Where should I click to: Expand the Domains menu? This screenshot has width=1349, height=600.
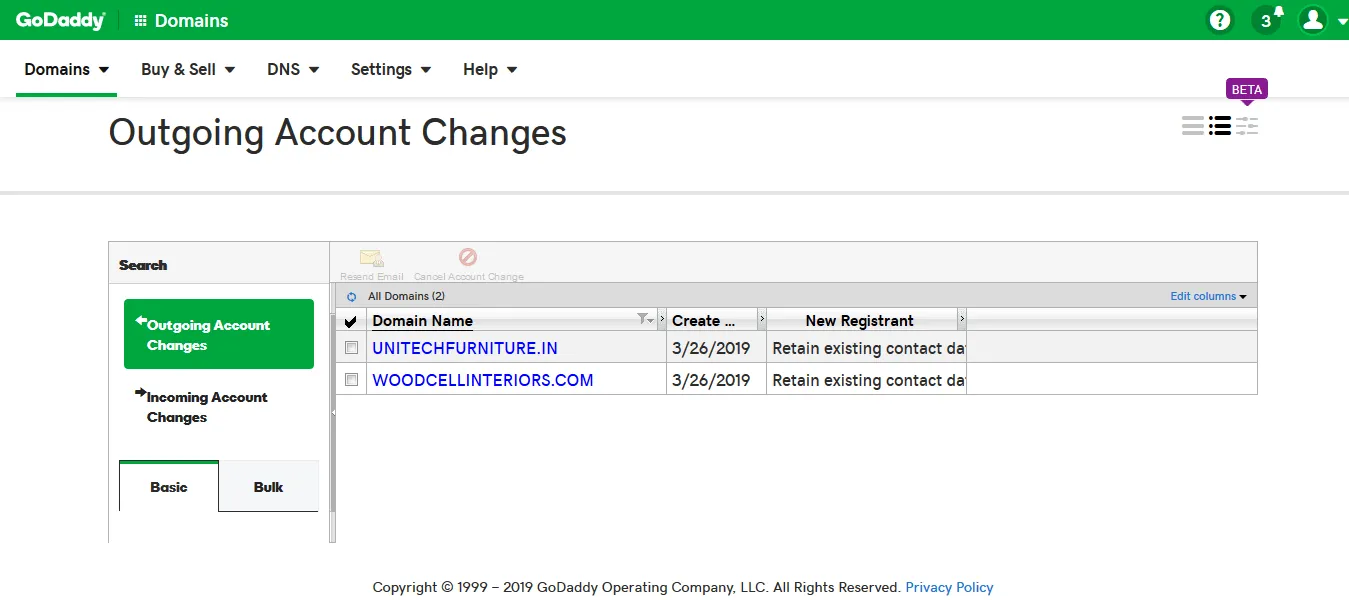[66, 69]
